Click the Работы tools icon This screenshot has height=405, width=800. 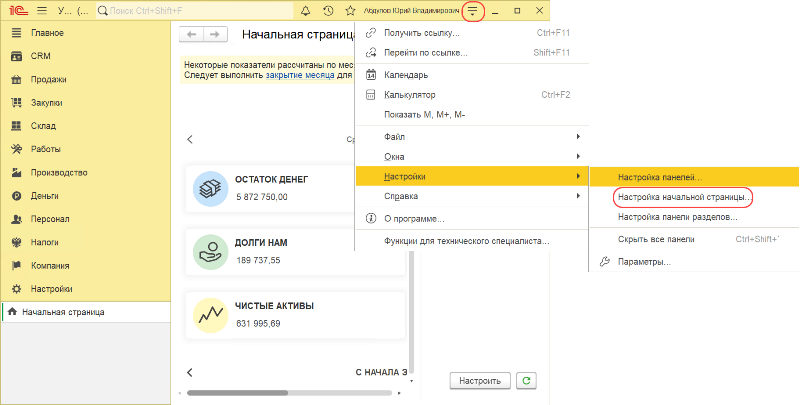tap(16, 149)
